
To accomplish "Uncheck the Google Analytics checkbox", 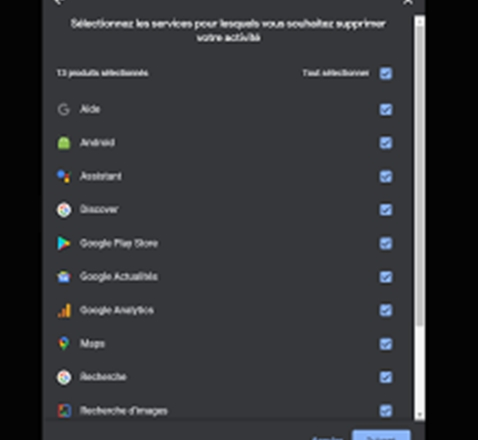I will click(386, 310).
